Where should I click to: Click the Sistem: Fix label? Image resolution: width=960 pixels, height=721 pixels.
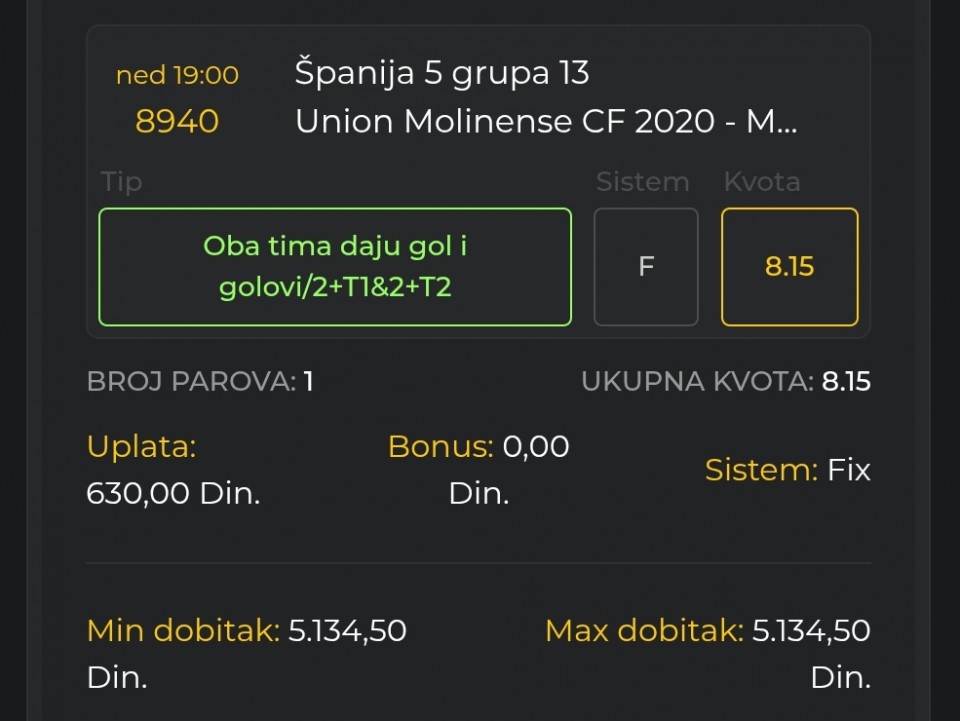787,470
